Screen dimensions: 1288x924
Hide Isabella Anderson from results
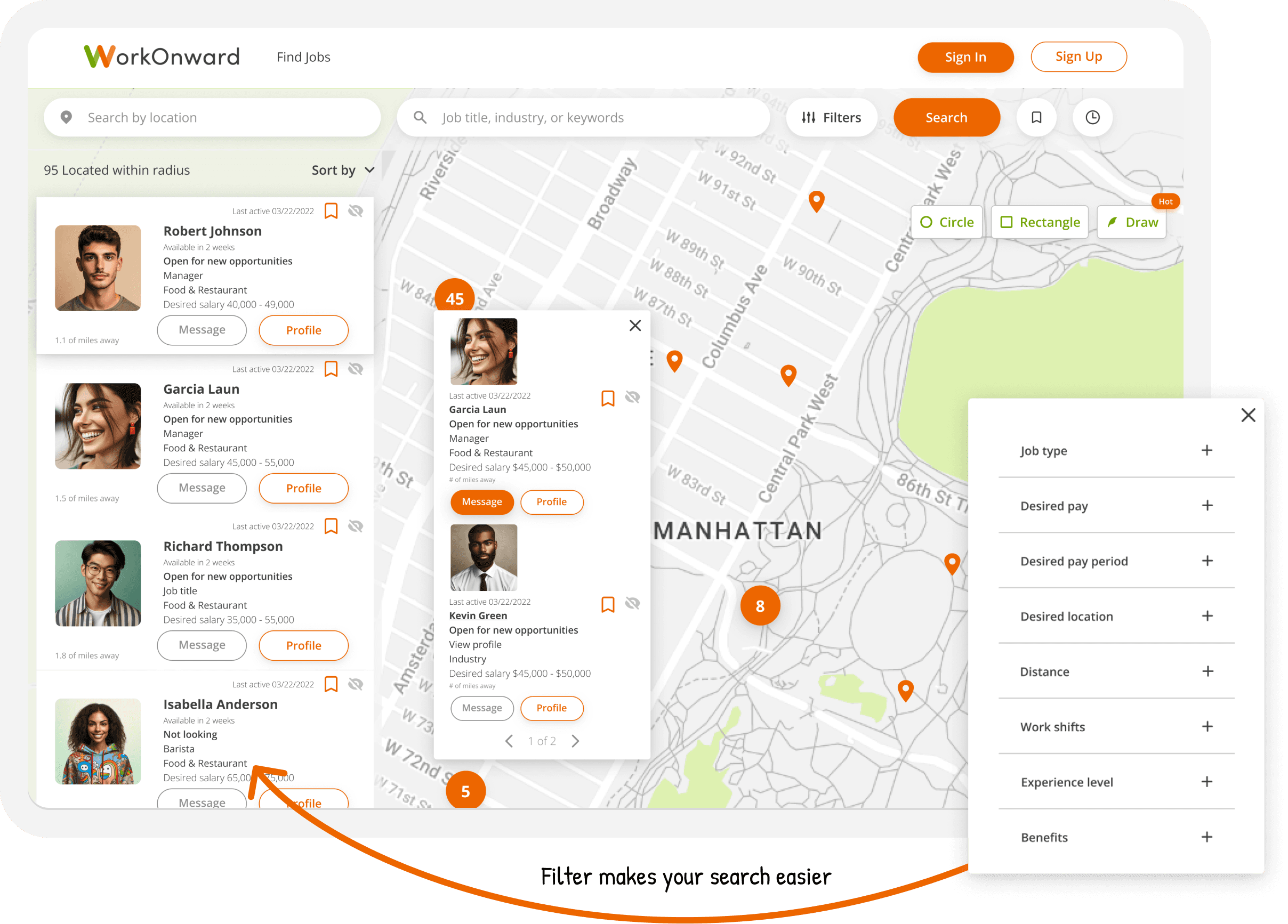(x=356, y=684)
